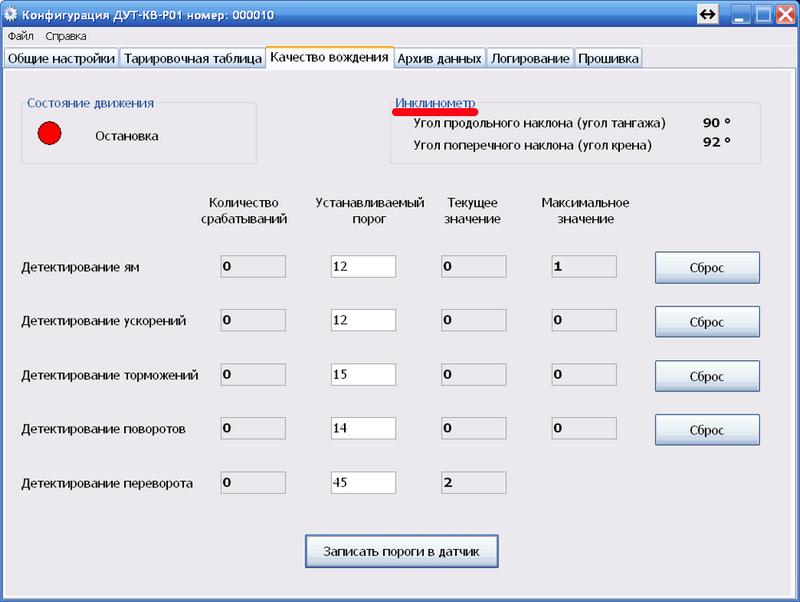Click the roll angle value 92 °

coord(716,142)
